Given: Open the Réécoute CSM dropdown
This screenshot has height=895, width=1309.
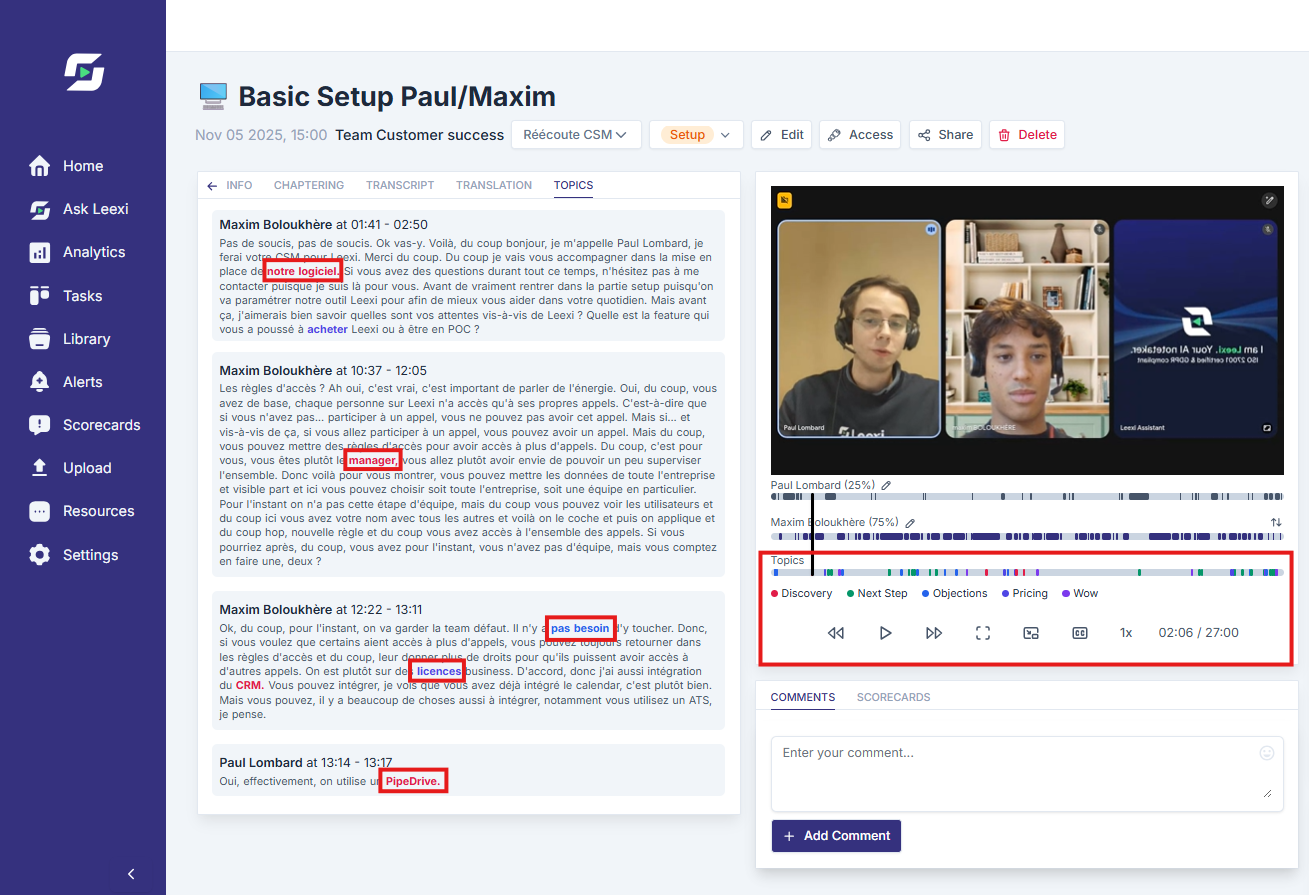Looking at the screenshot, I should [576, 135].
